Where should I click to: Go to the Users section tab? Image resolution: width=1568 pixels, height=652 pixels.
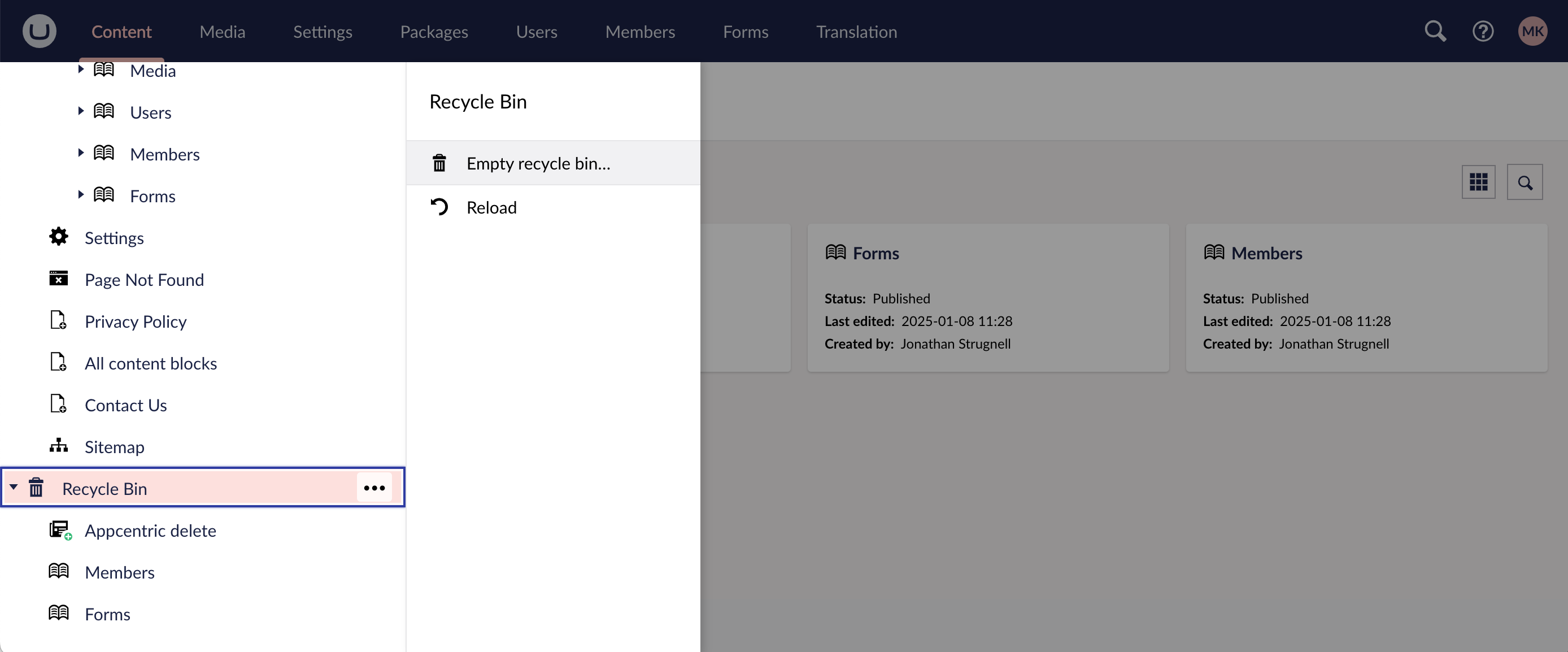point(536,32)
